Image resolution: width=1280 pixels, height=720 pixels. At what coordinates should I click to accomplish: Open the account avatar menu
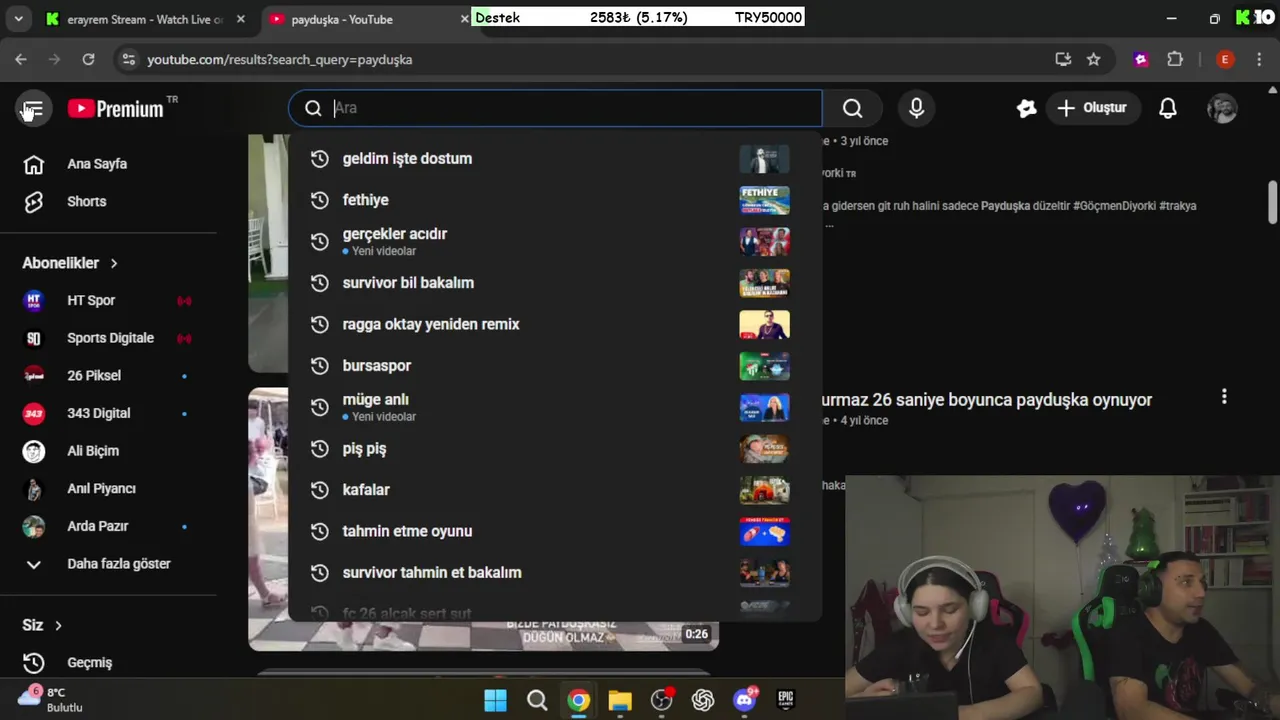[1222, 108]
